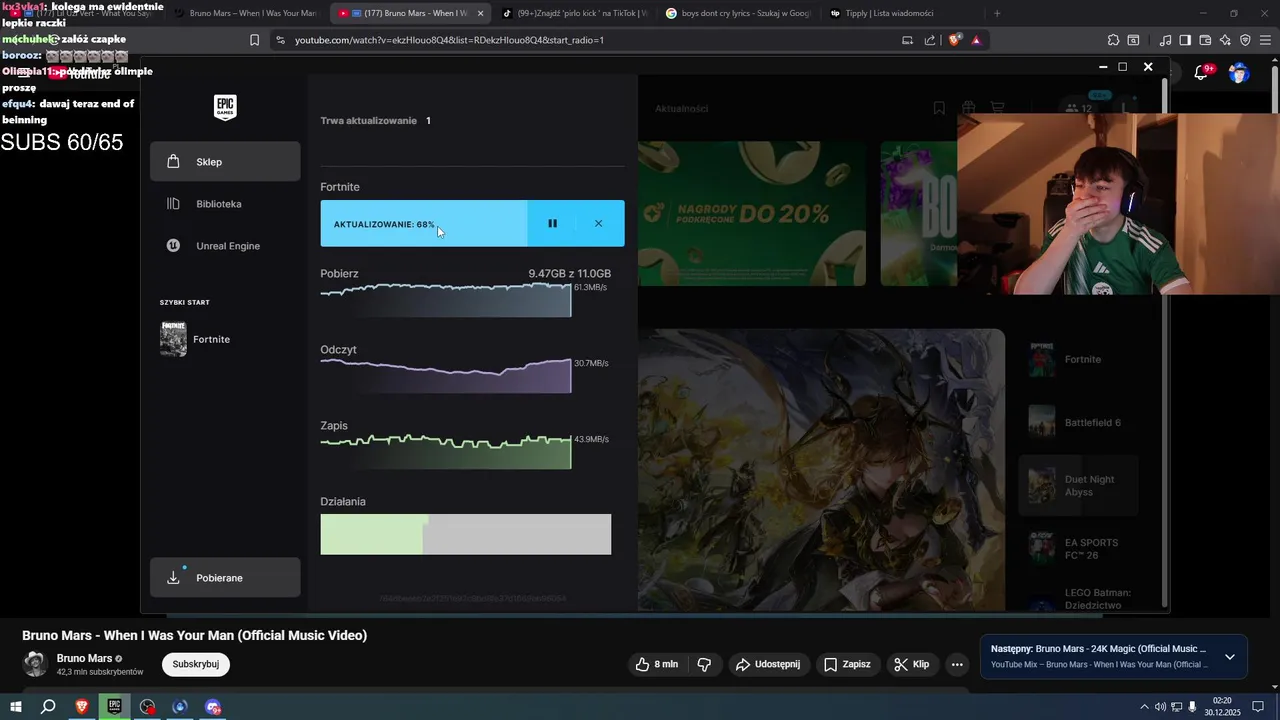Open the Pobierane downloads page

[x=225, y=578]
